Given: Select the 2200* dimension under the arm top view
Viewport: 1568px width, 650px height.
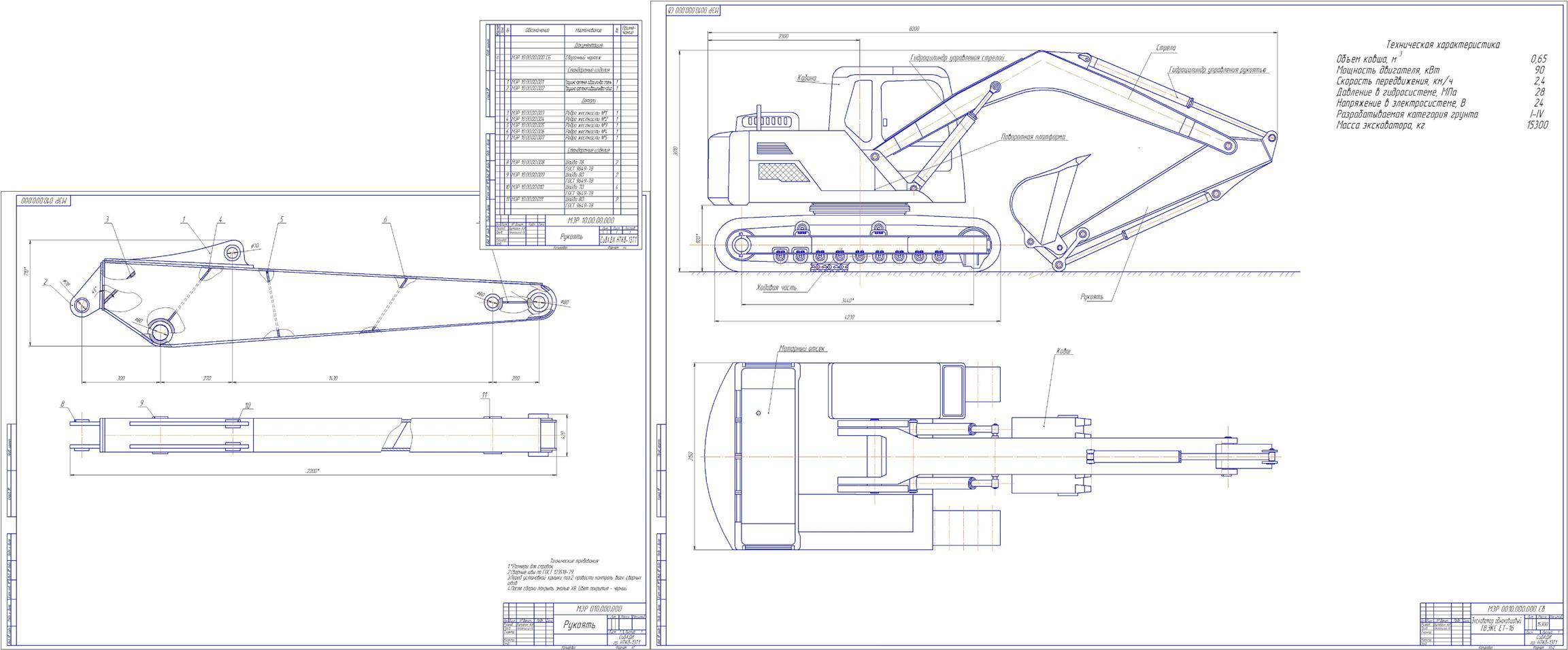Looking at the screenshot, I should [312, 471].
